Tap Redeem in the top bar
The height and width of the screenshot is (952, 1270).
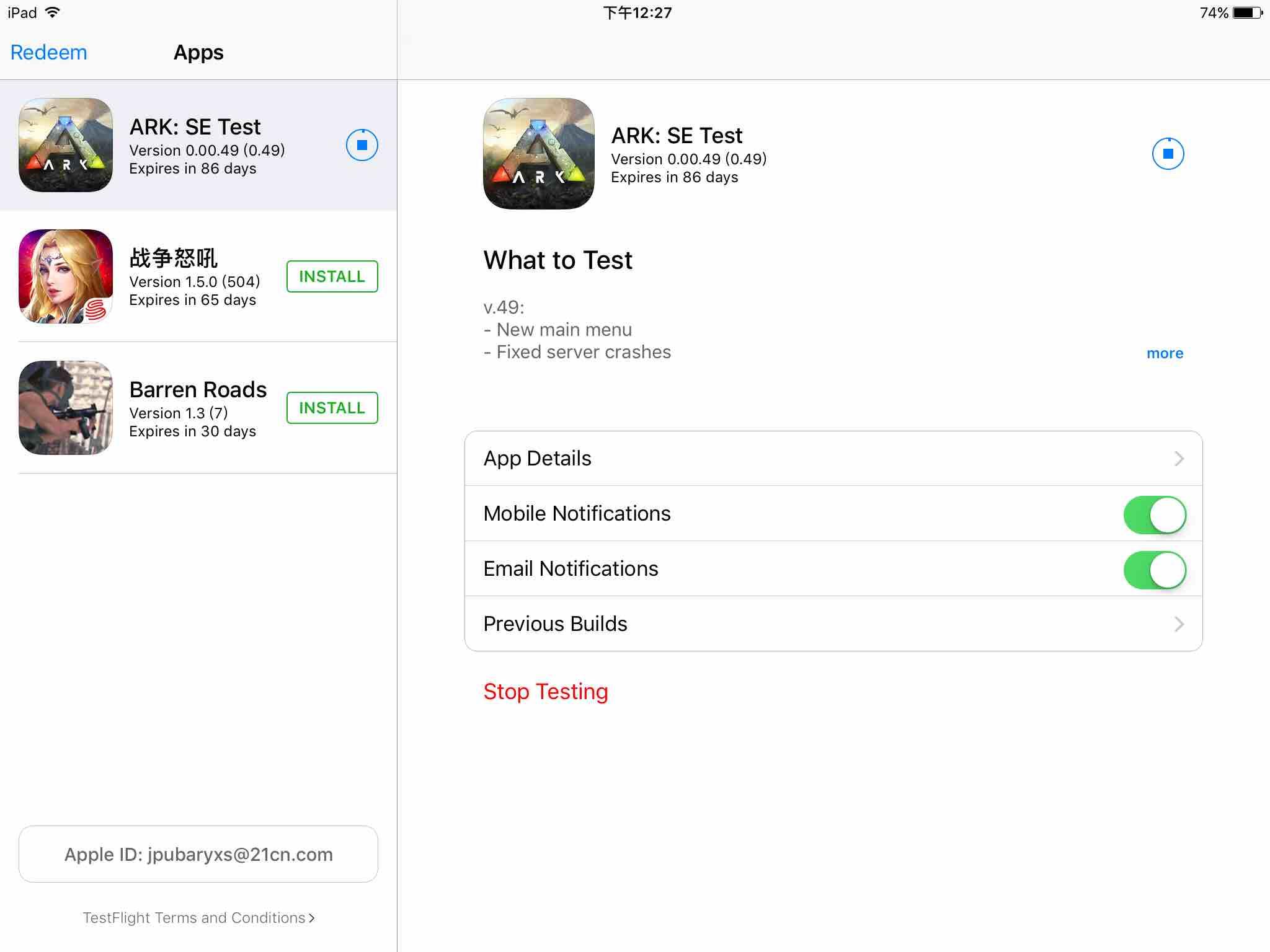pos(49,52)
